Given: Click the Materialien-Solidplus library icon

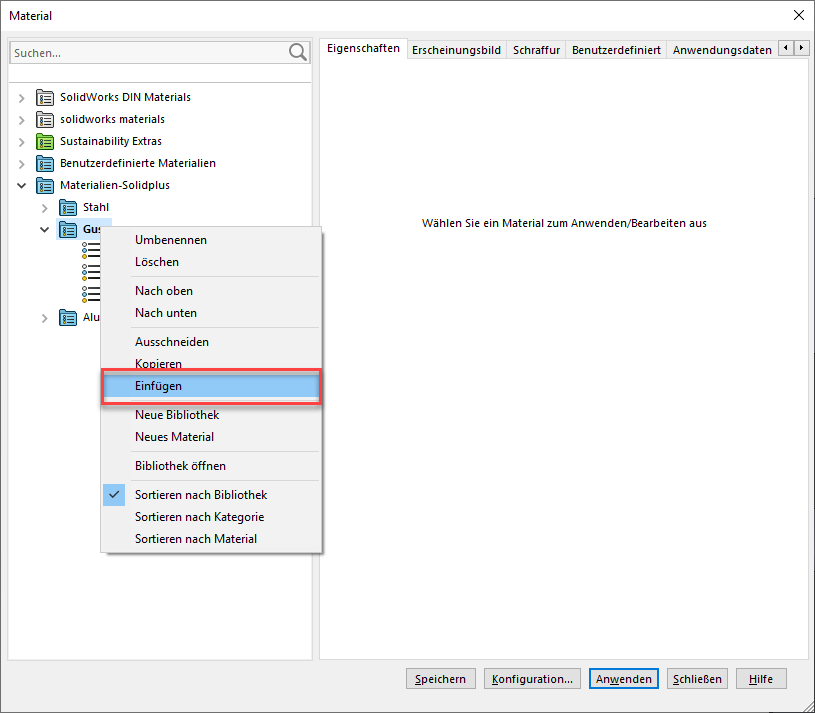Looking at the screenshot, I should click(x=45, y=186).
